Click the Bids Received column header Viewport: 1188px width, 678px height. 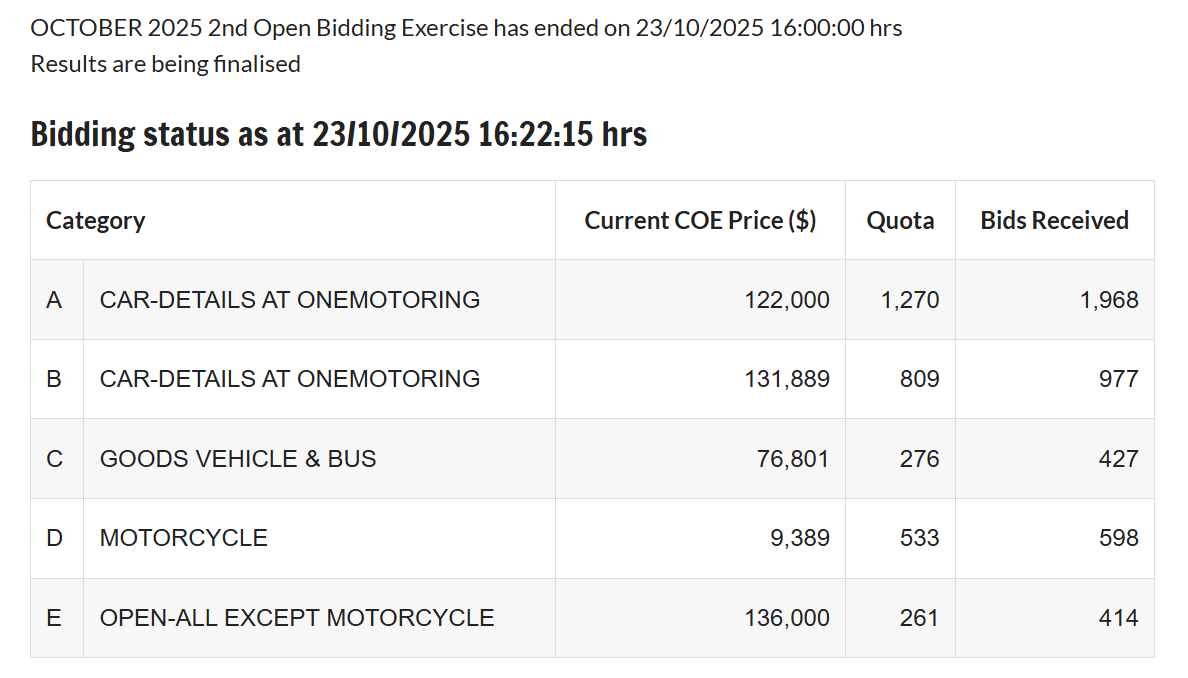point(1054,220)
